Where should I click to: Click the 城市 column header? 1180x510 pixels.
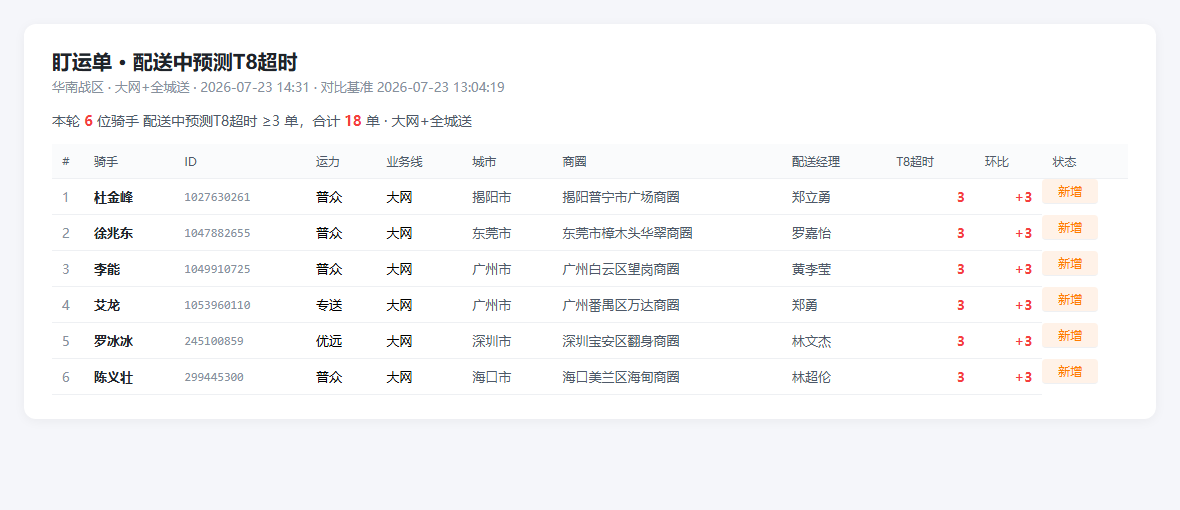point(484,162)
